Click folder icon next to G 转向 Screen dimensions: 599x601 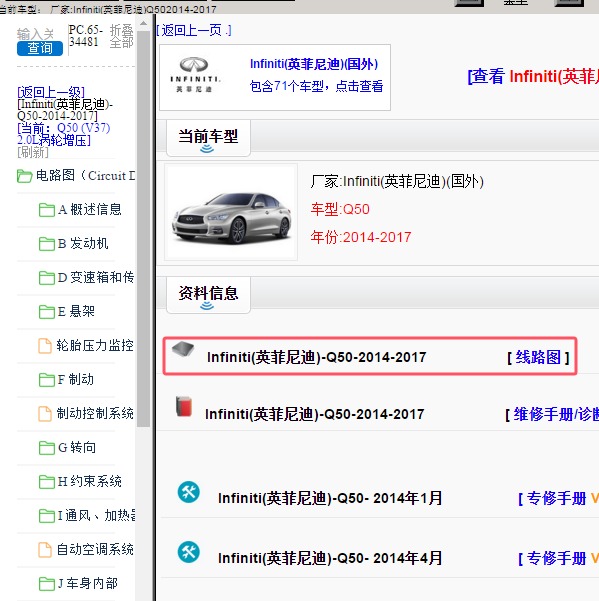click(47, 447)
